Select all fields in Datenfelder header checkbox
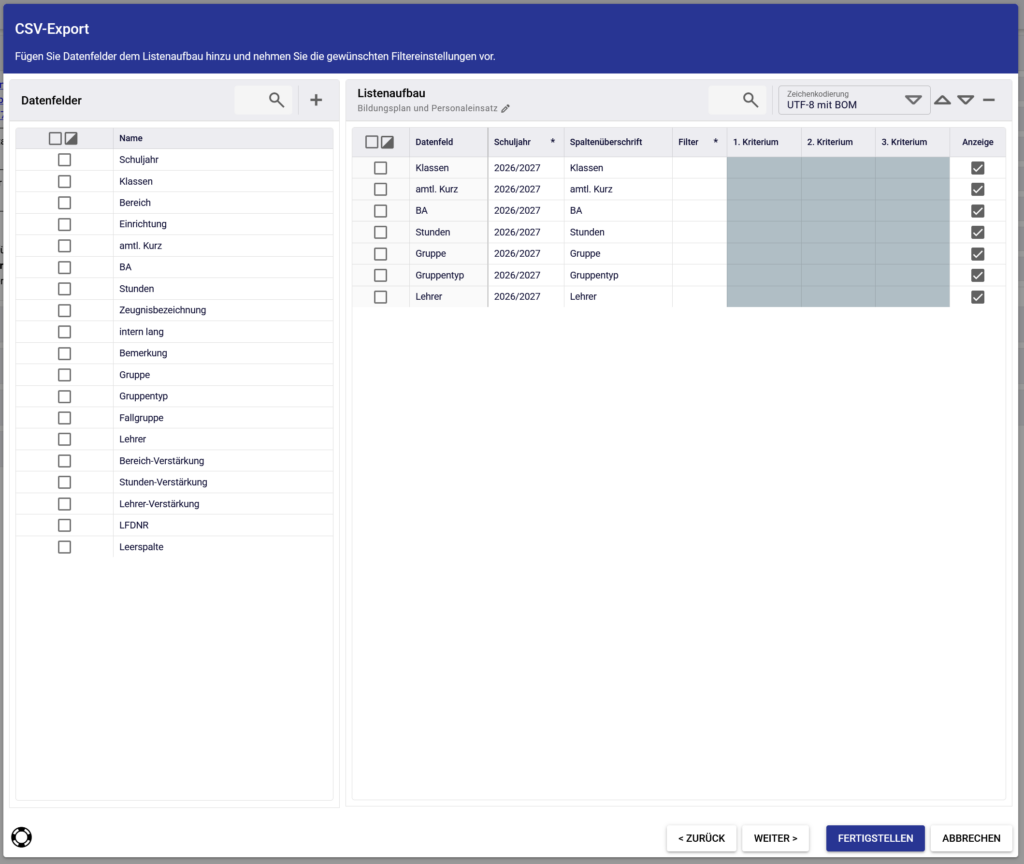 point(55,138)
